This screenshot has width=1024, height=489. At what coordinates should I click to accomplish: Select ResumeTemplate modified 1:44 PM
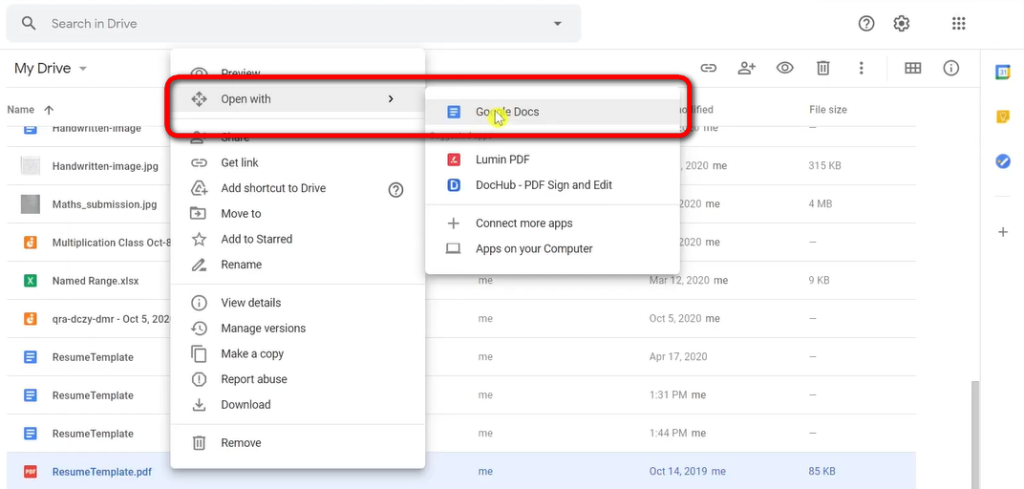(x=93, y=434)
